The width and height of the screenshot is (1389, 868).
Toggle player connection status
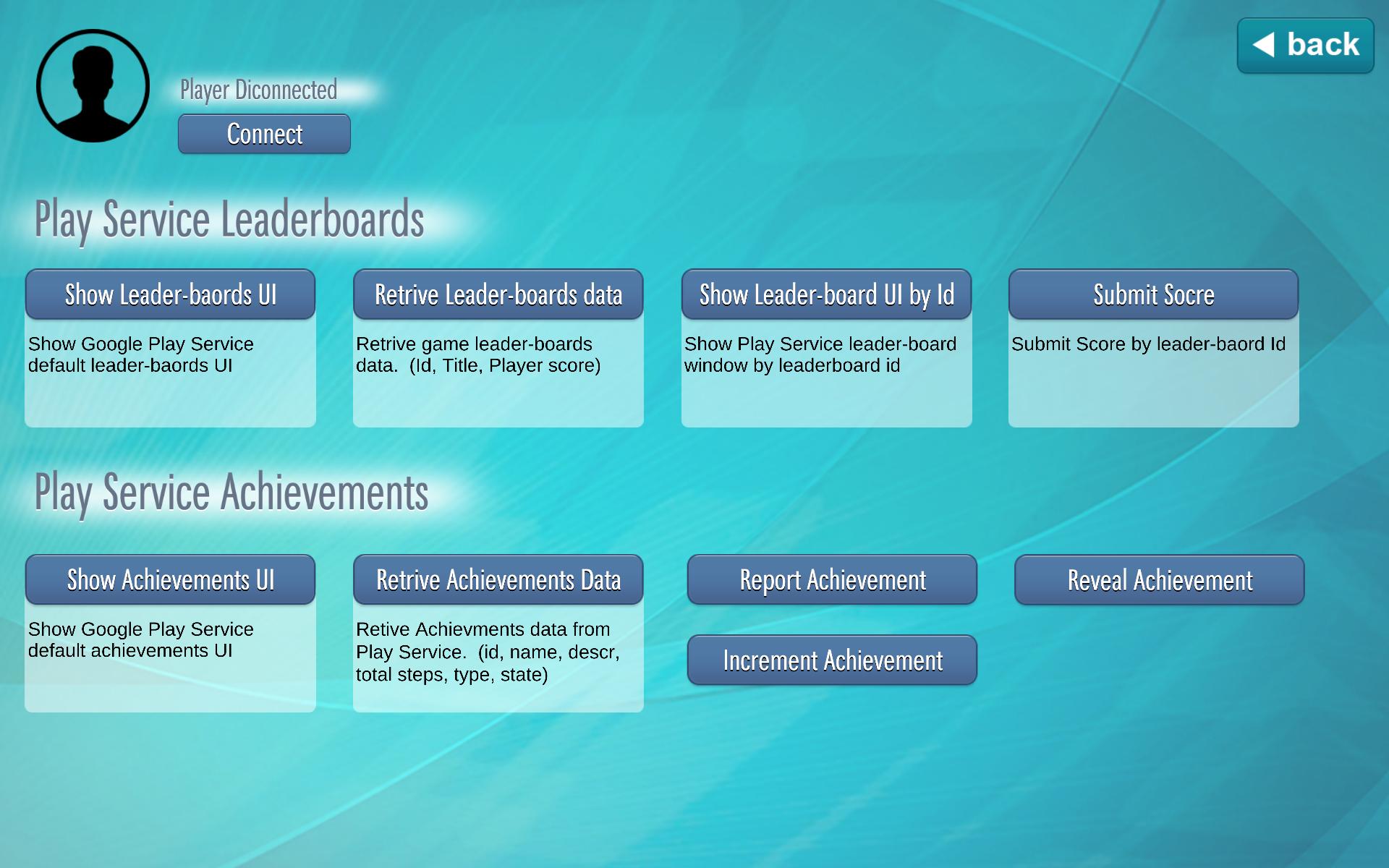[265, 133]
